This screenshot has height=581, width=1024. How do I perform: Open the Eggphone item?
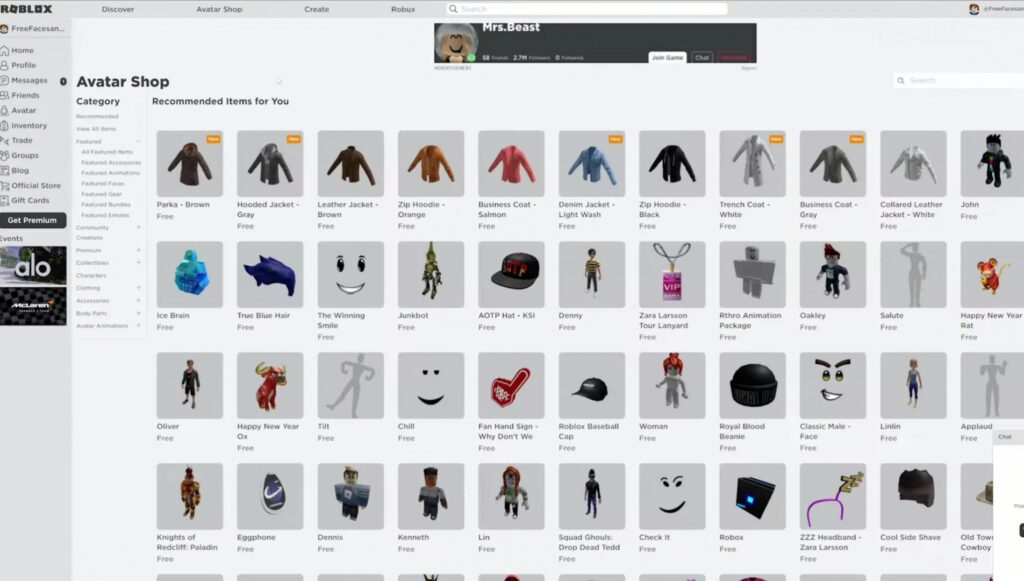click(270, 497)
